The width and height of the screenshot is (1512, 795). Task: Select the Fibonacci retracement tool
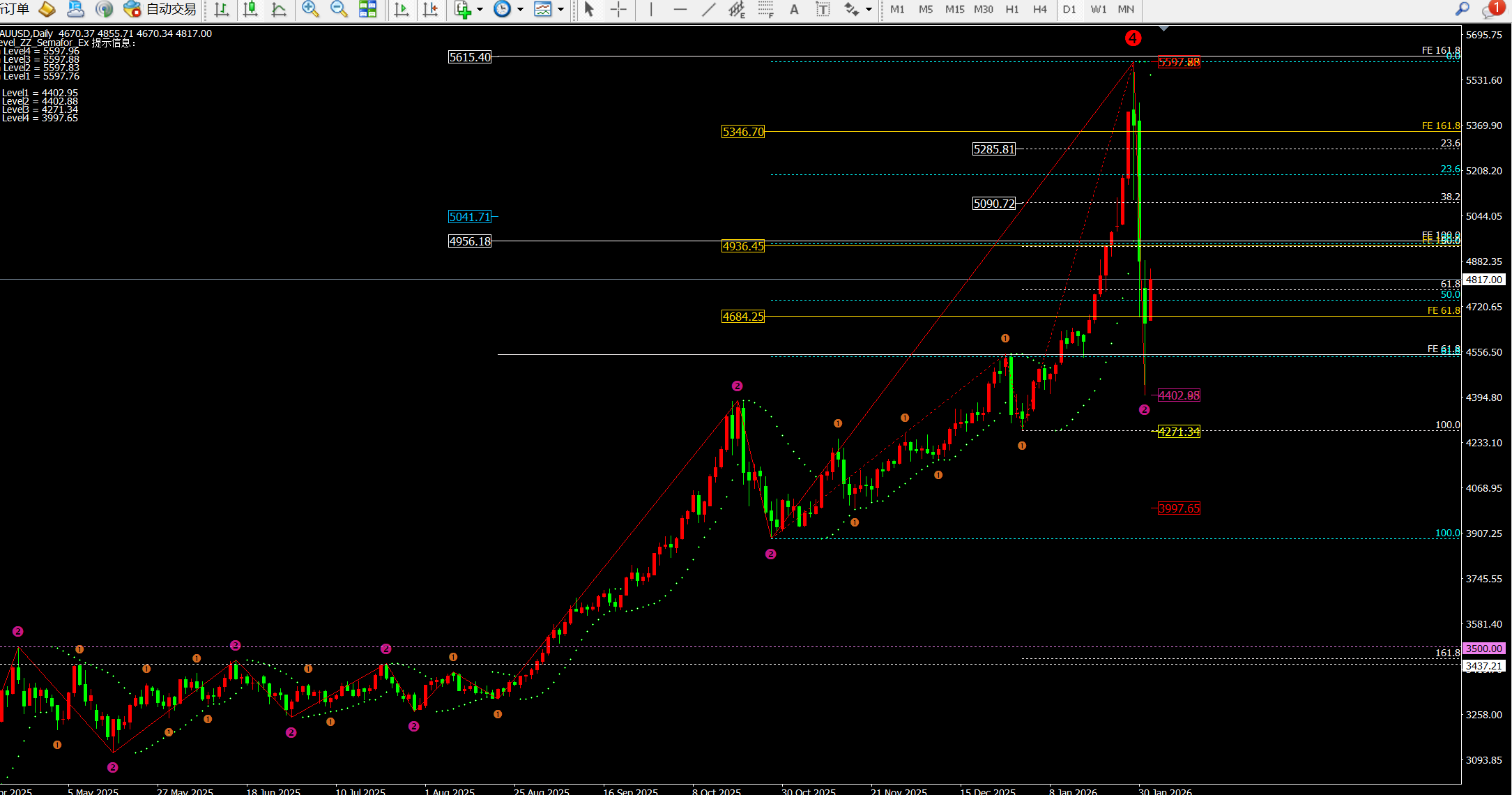[766, 9]
